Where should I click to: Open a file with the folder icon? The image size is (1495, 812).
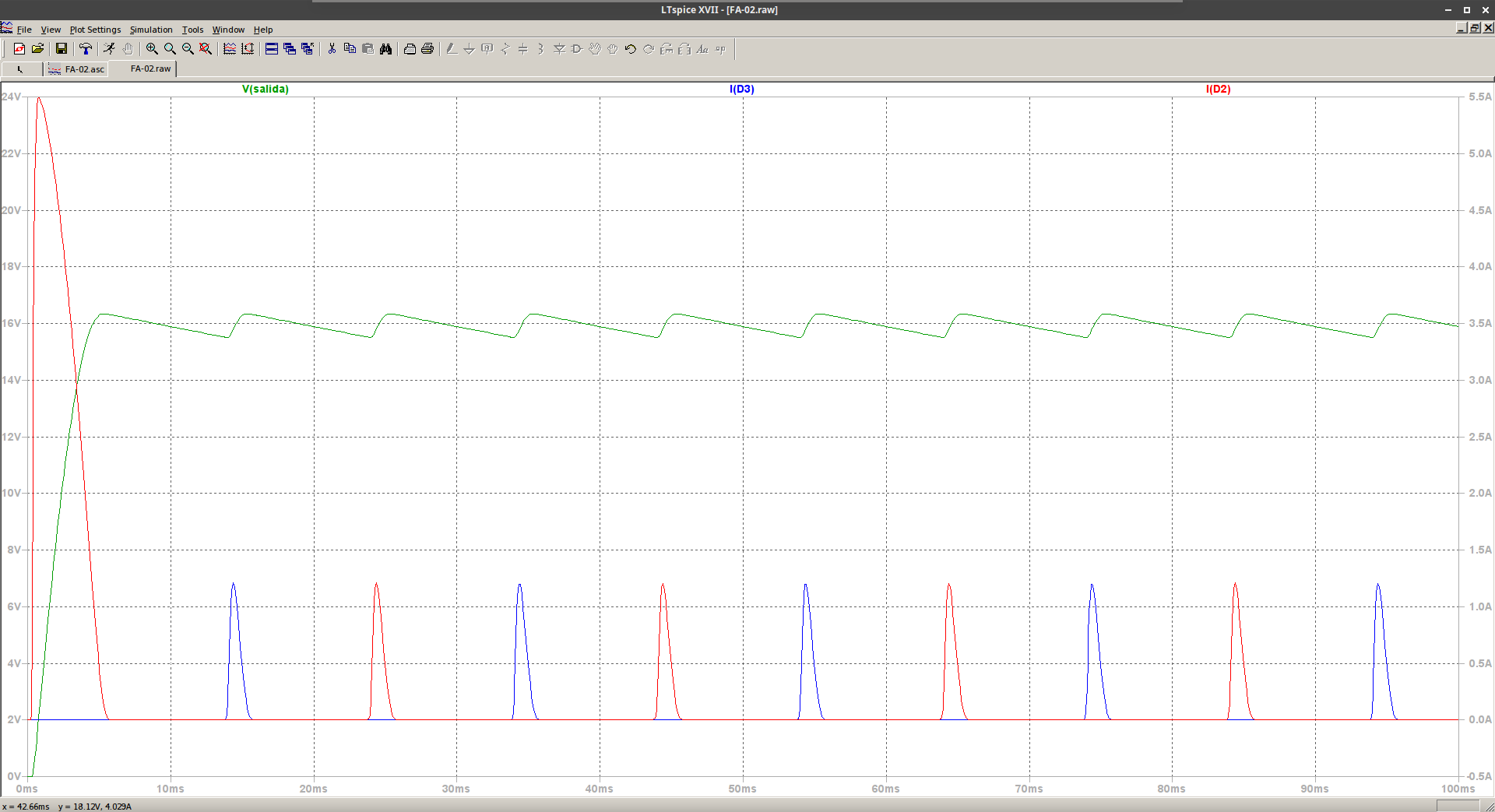coord(37,49)
